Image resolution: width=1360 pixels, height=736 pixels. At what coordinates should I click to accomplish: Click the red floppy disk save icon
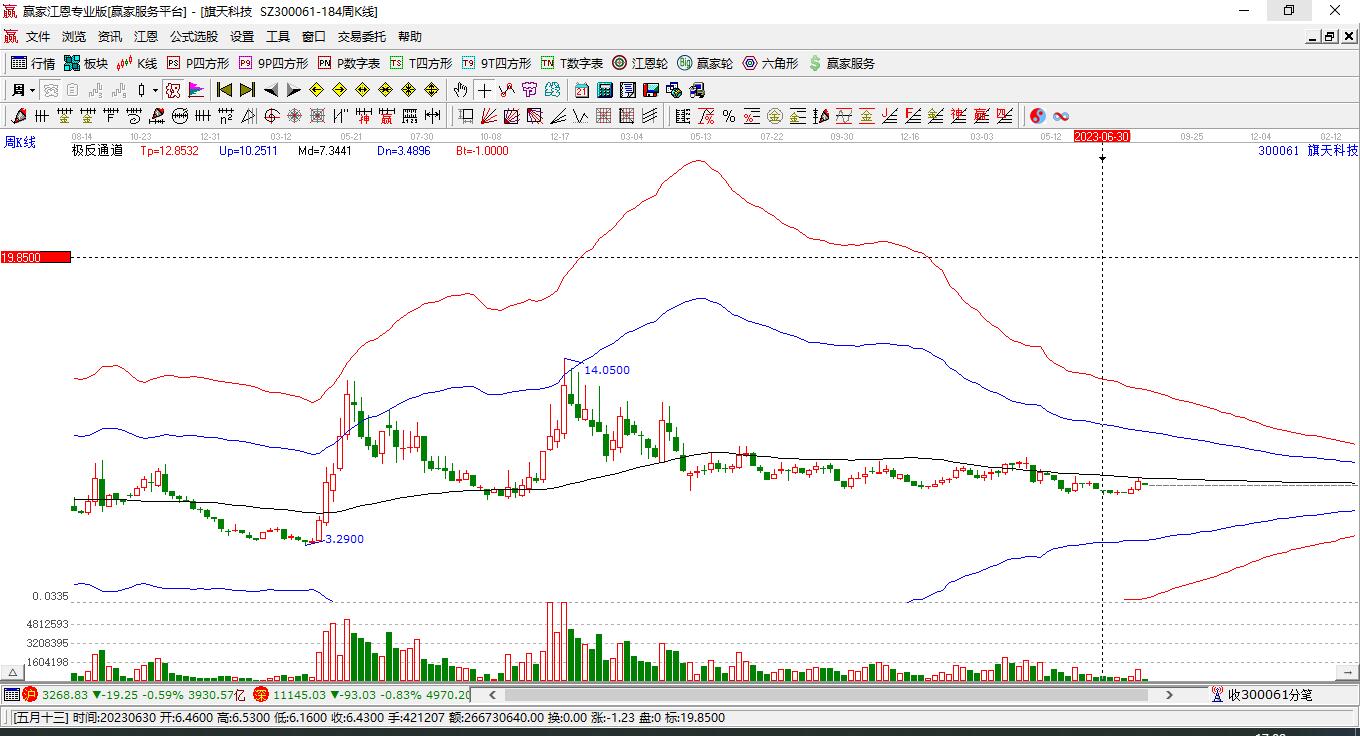tap(650, 90)
